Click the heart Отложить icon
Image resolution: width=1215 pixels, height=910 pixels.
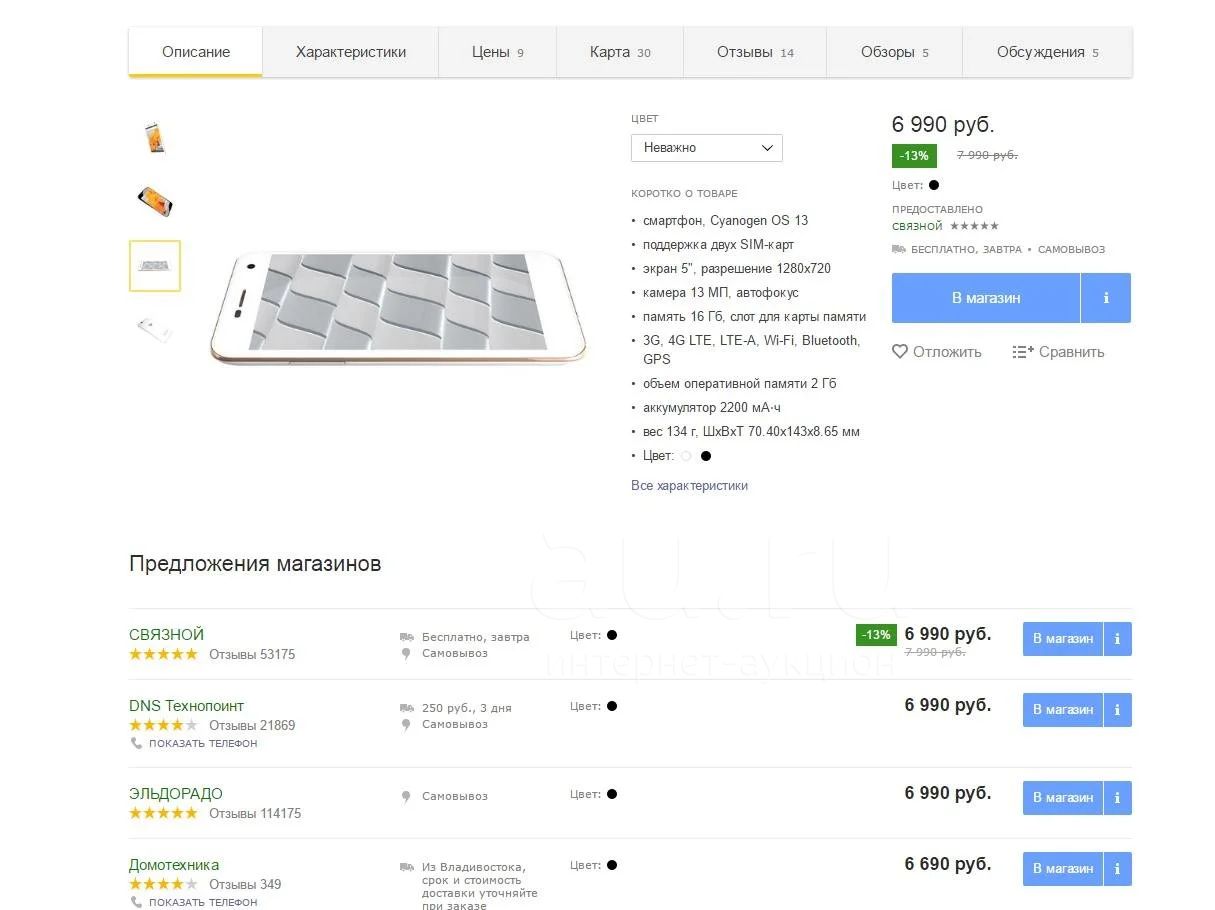pos(900,352)
